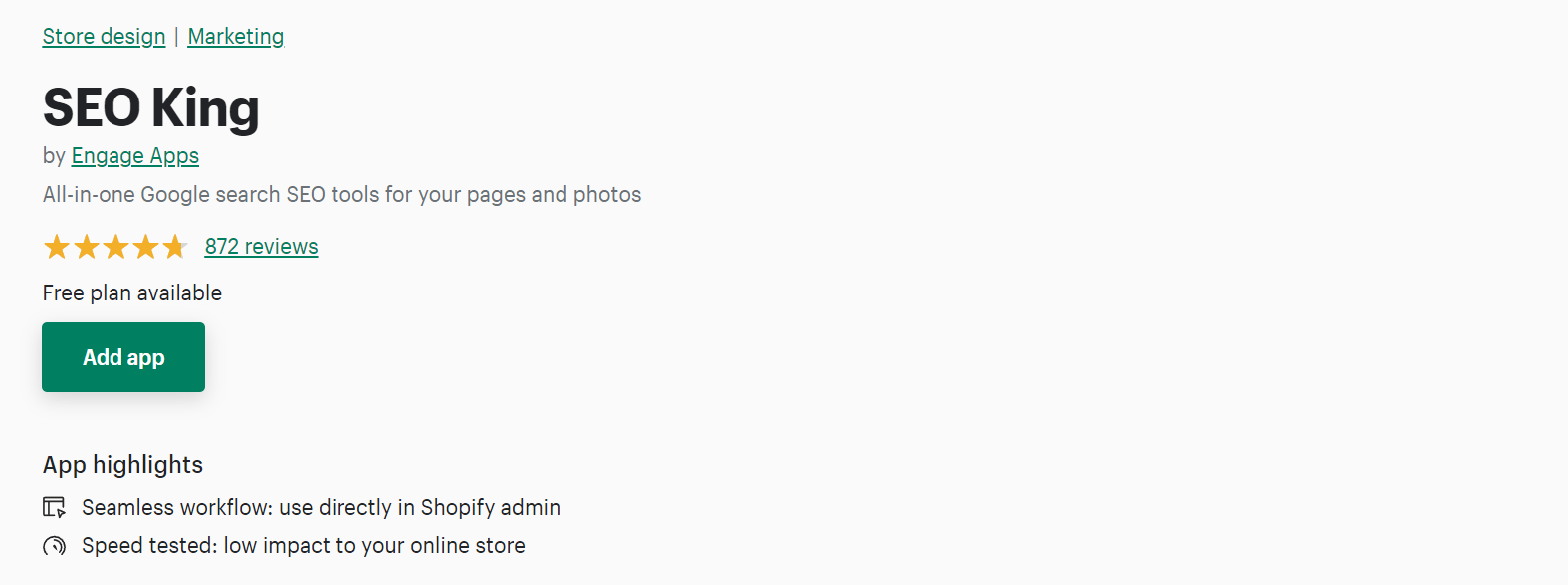Click the Speed tested gauge icon
Screen dimensions: 1568x585
(x=54, y=546)
